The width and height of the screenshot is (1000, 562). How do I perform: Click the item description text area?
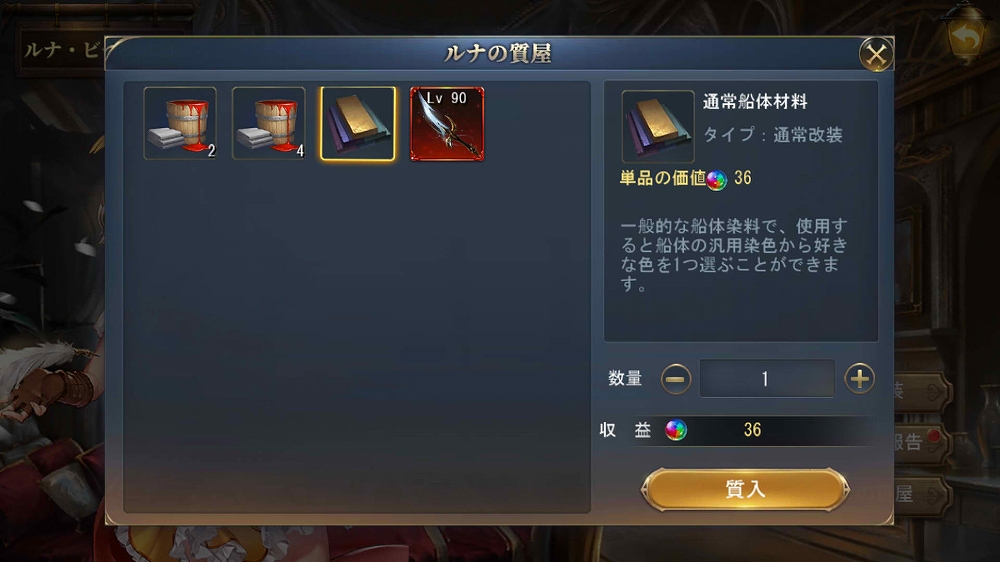tap(735, 255)
